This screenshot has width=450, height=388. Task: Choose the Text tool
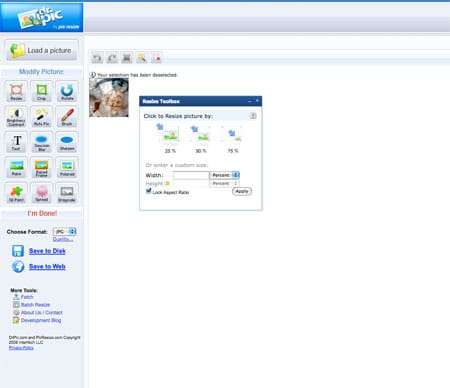coord(16,142)
